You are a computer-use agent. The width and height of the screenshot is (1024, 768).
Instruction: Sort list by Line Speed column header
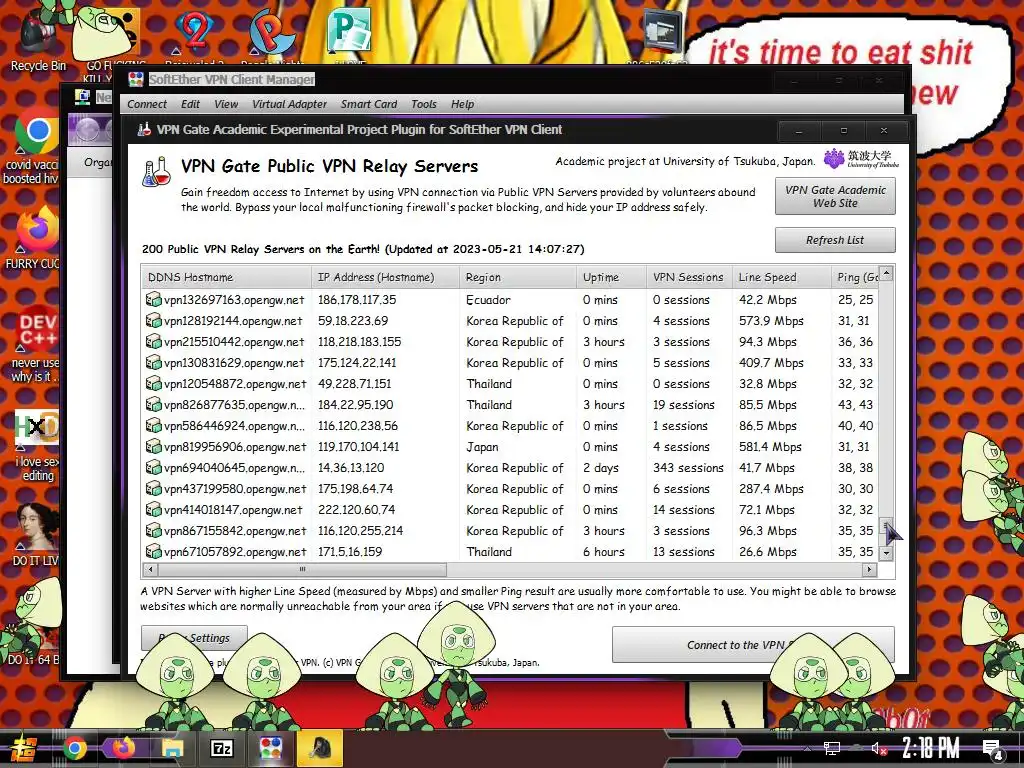pos(782,277)
